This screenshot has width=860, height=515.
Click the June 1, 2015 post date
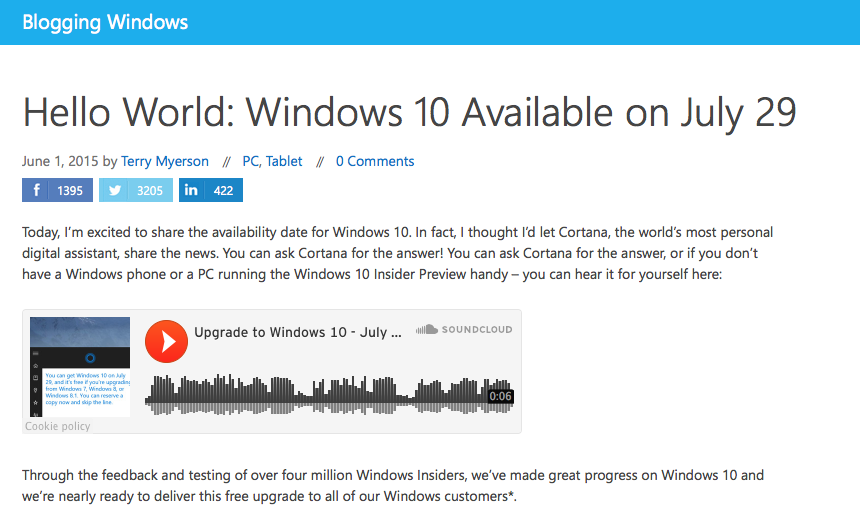[59, 161]
